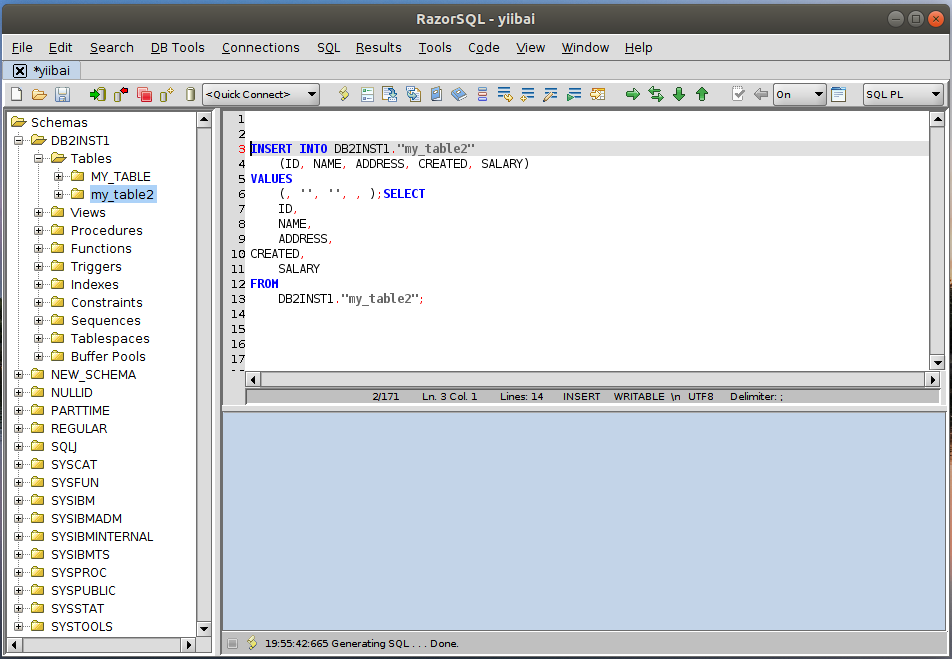Click the red stacked-squares toolbar icon
Image resolution: width=952 pixels, height=659 pixels.
pyautogui.click(x=144, y=94)
